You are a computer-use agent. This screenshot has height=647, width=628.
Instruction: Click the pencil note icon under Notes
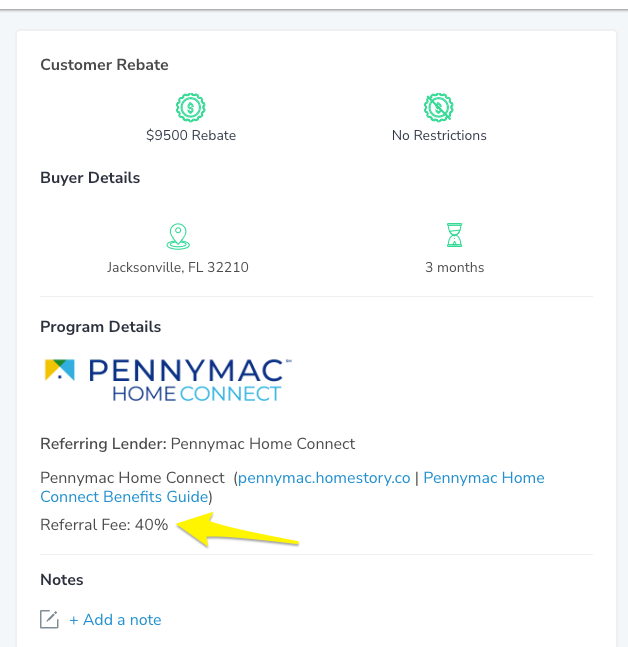coord(49,620)
